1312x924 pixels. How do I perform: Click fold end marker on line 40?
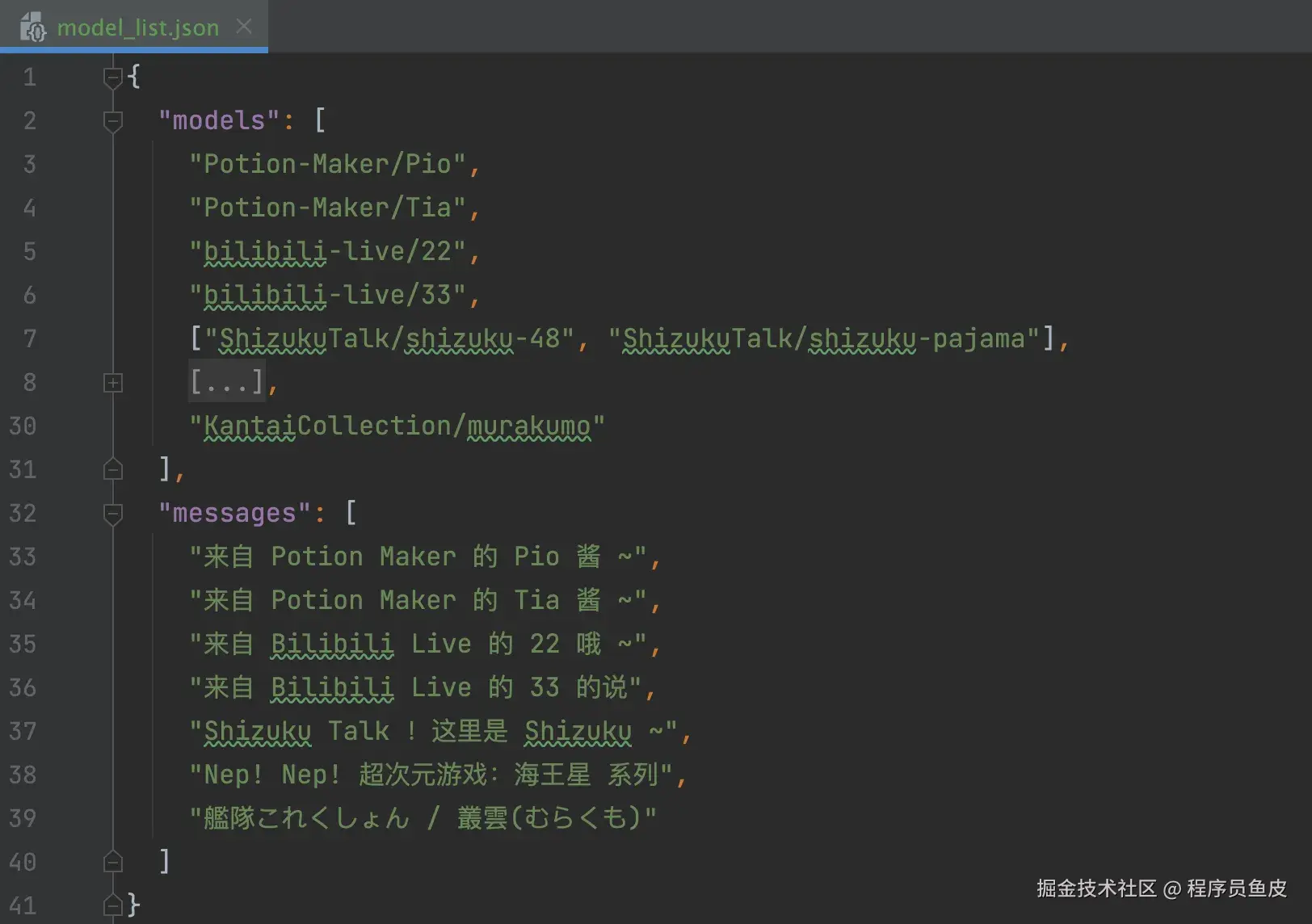[x=113, y=863]
